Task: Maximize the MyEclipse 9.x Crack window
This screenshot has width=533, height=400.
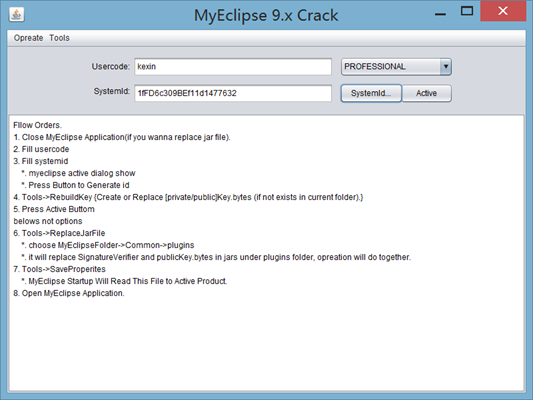Action: pyautogui.click(x=467, y=11)
